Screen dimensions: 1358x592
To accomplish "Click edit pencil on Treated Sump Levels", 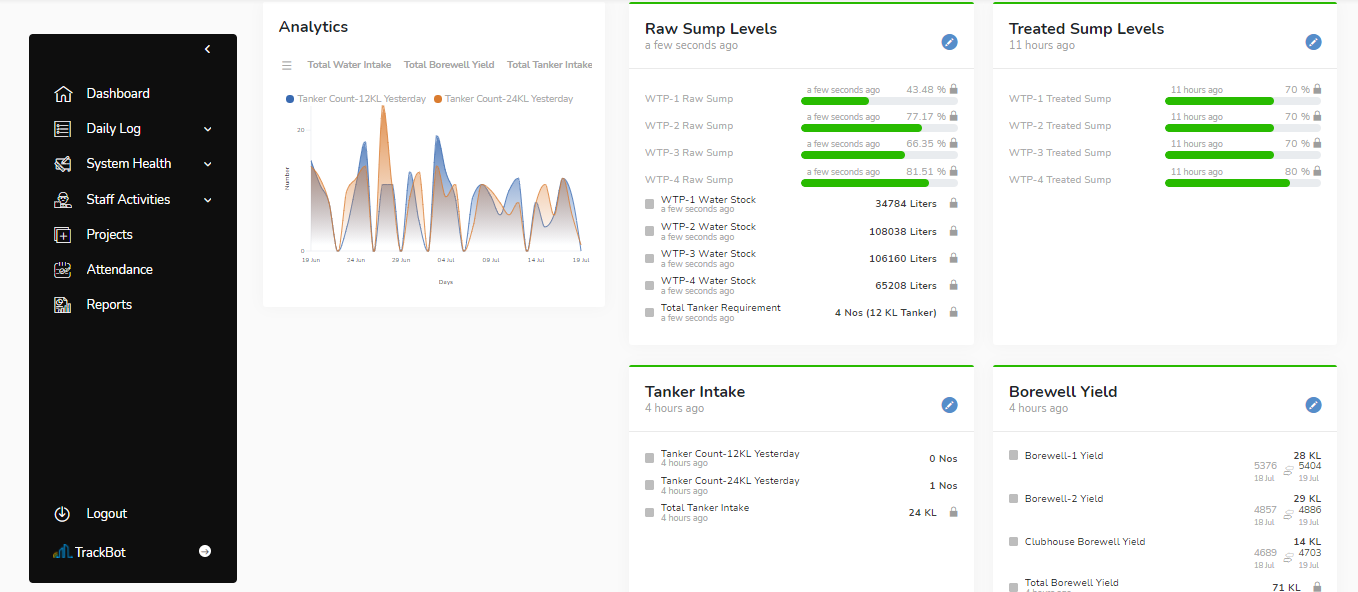I will (x=1313, y=42).
